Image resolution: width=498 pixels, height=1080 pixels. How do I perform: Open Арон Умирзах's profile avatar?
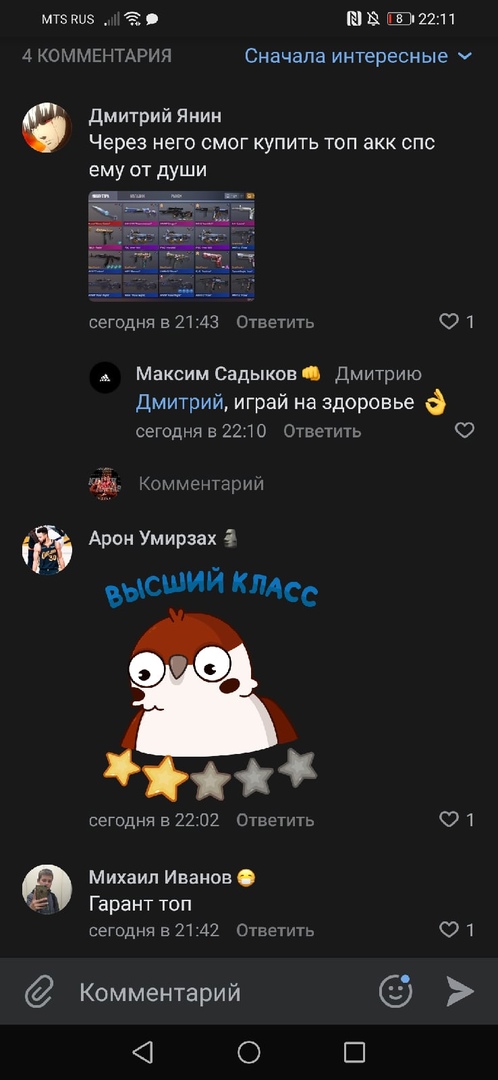(x=47, y=550)
